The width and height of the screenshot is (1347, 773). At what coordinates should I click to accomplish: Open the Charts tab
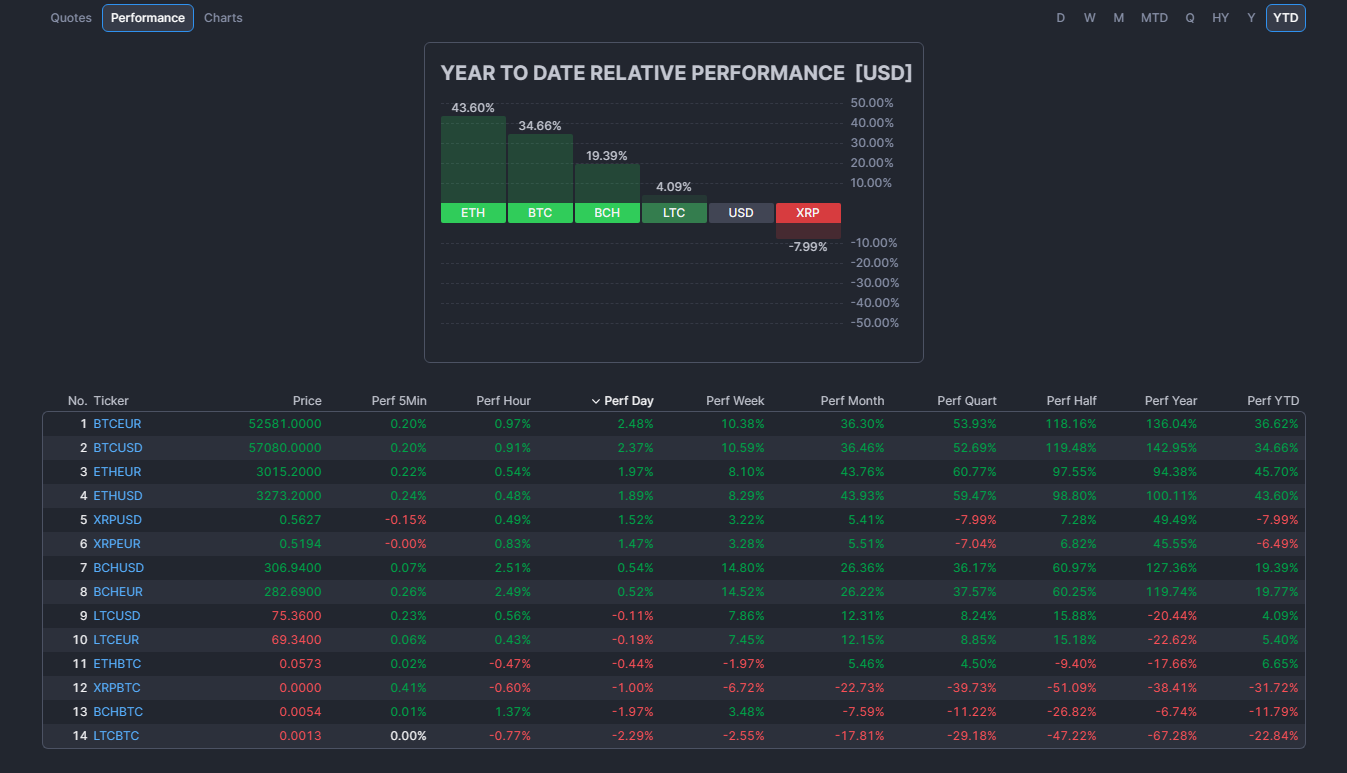223,18
